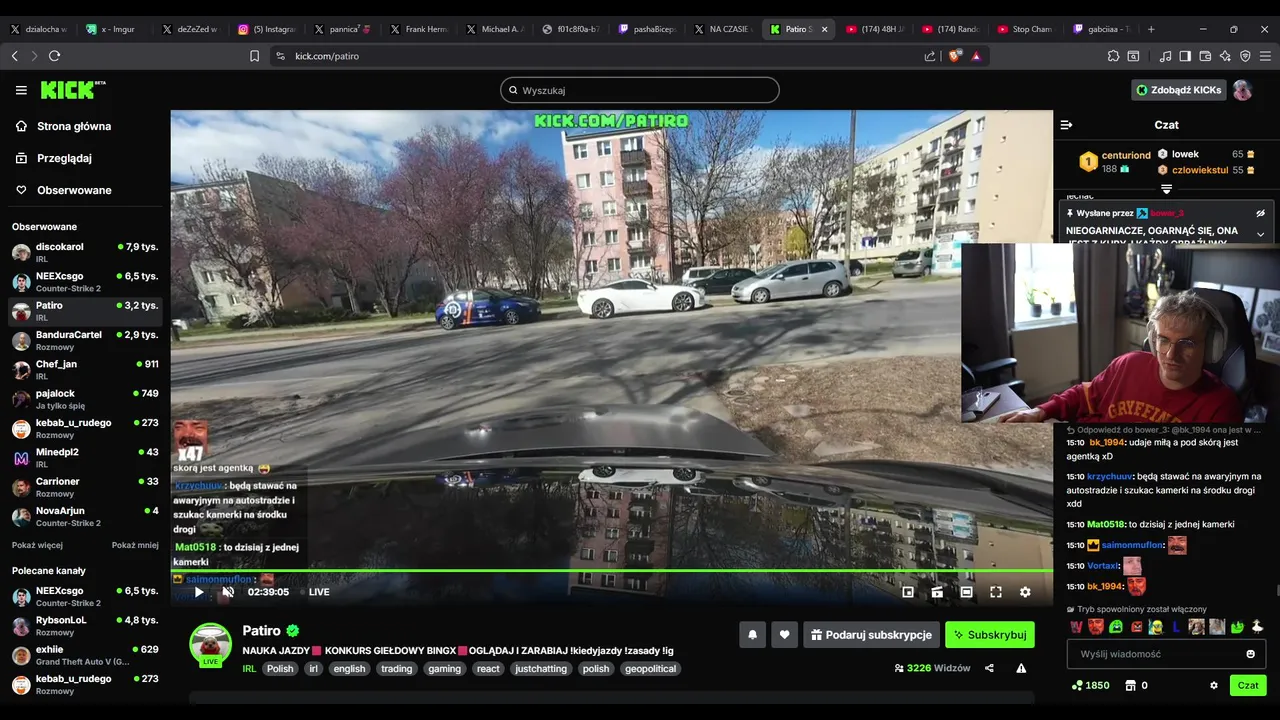
Task: Open picture-in-picture mini player
Action: coord(908,592)
